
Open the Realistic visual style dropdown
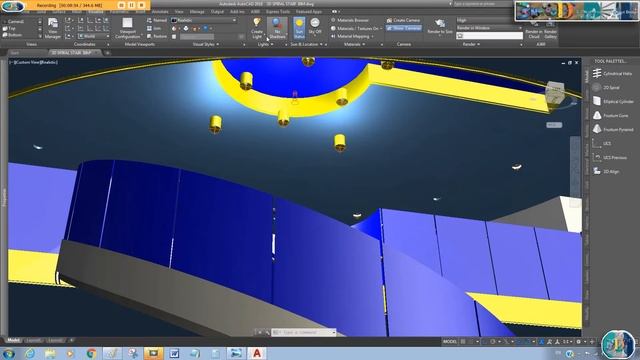[x=204, y=20]
